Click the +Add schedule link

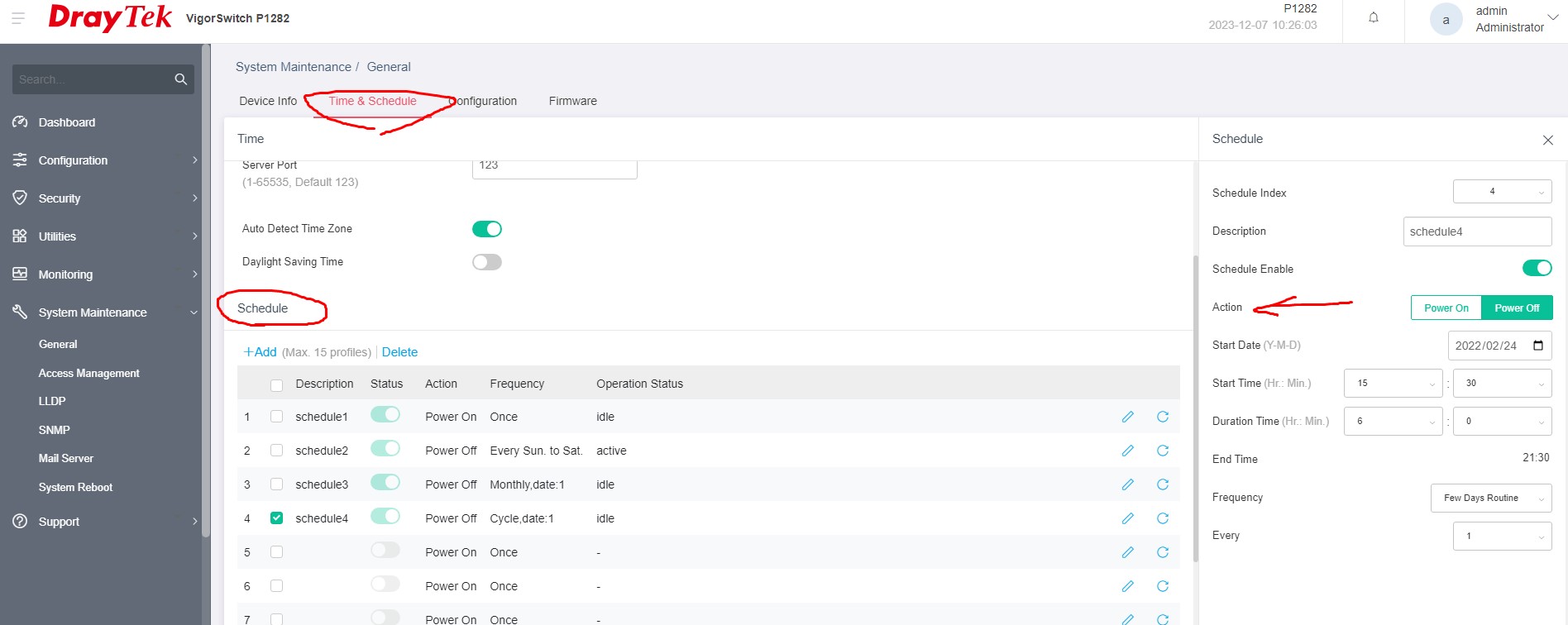(x=260, y=352)
